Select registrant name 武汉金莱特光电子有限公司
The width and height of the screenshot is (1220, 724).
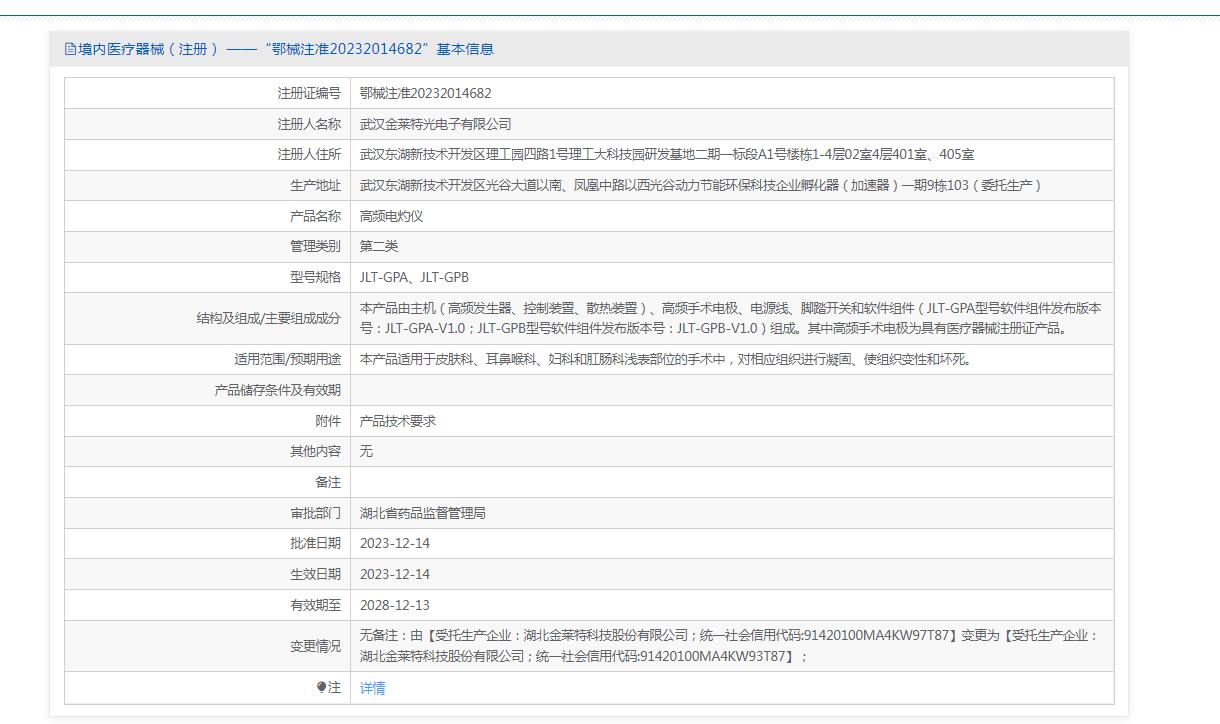(x=435, y=124)
